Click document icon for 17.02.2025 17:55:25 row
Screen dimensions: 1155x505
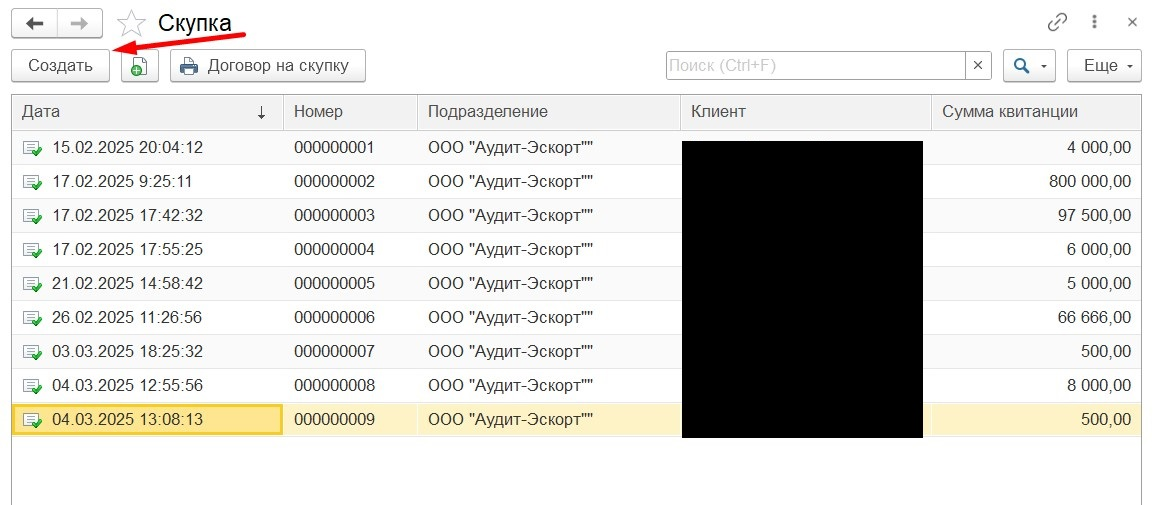(x=32, y=250)
